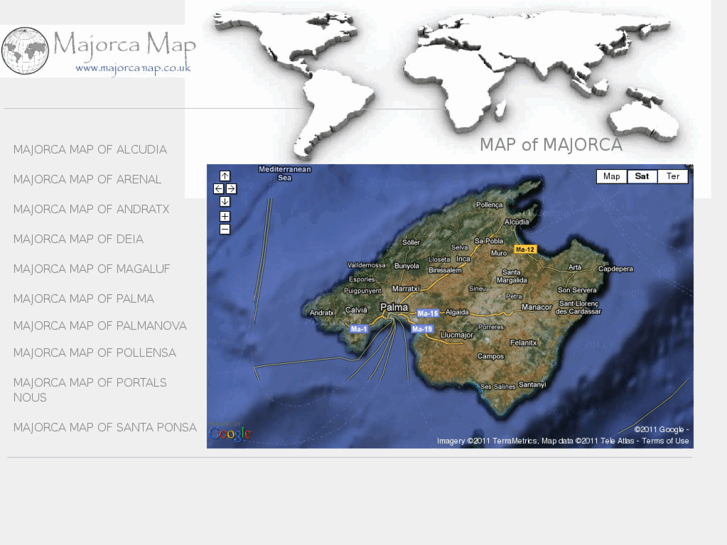Zoom in using the plus button

click(x=225, y=217)
